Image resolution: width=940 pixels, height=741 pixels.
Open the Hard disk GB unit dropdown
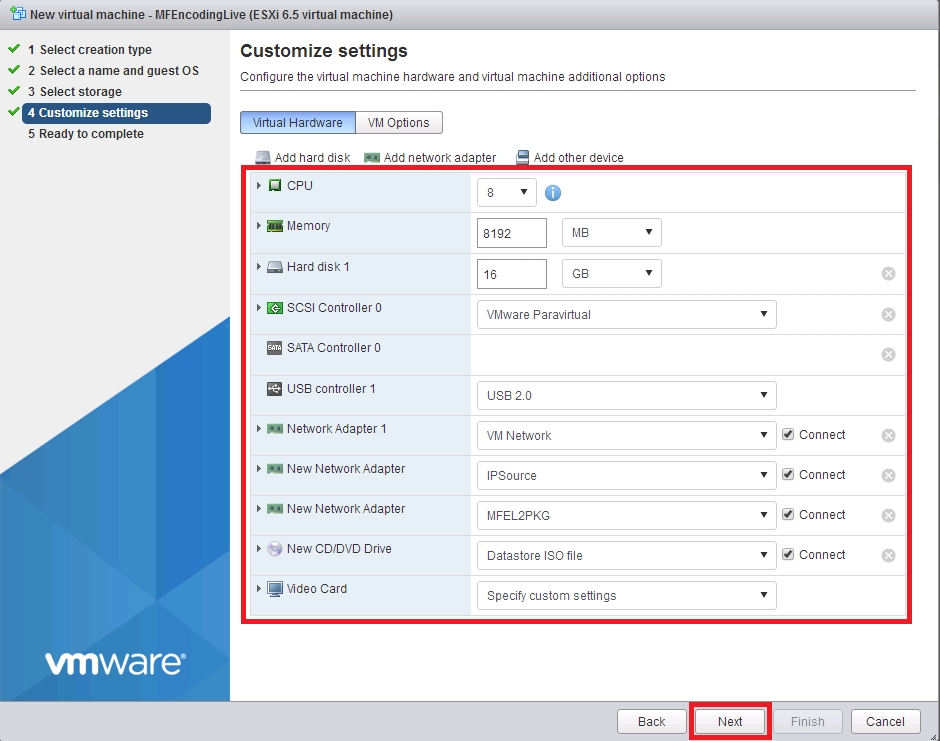pos(611,273)
